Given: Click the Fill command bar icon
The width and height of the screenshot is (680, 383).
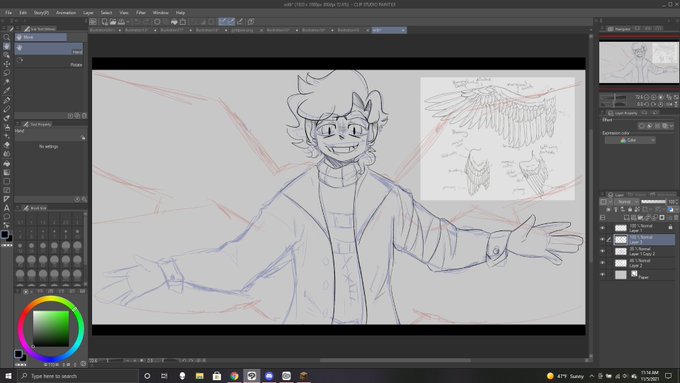Looking at the screenshot, I should (x=174, y=22).
